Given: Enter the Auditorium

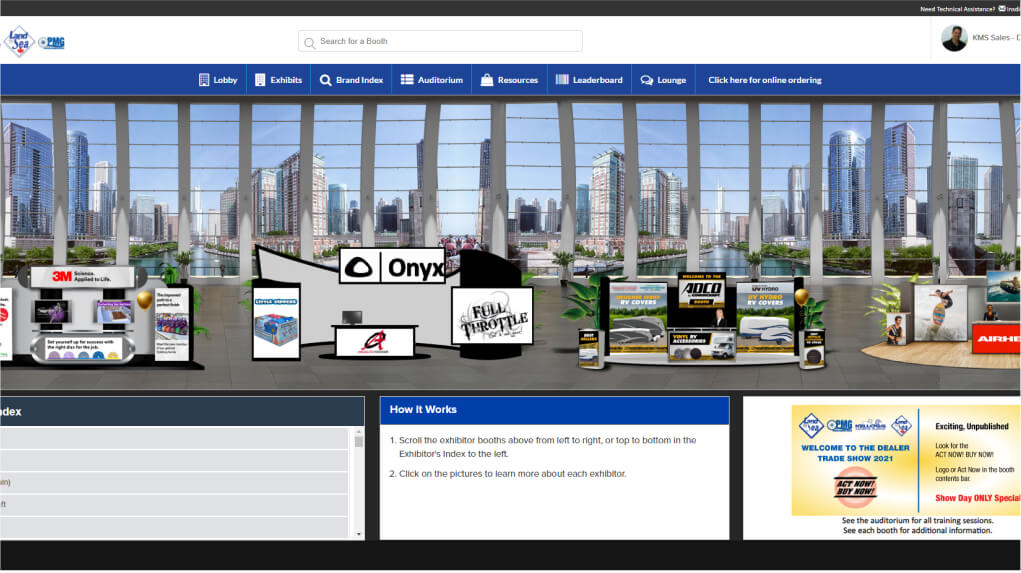Looking at the screenshot, I should 431,80.
